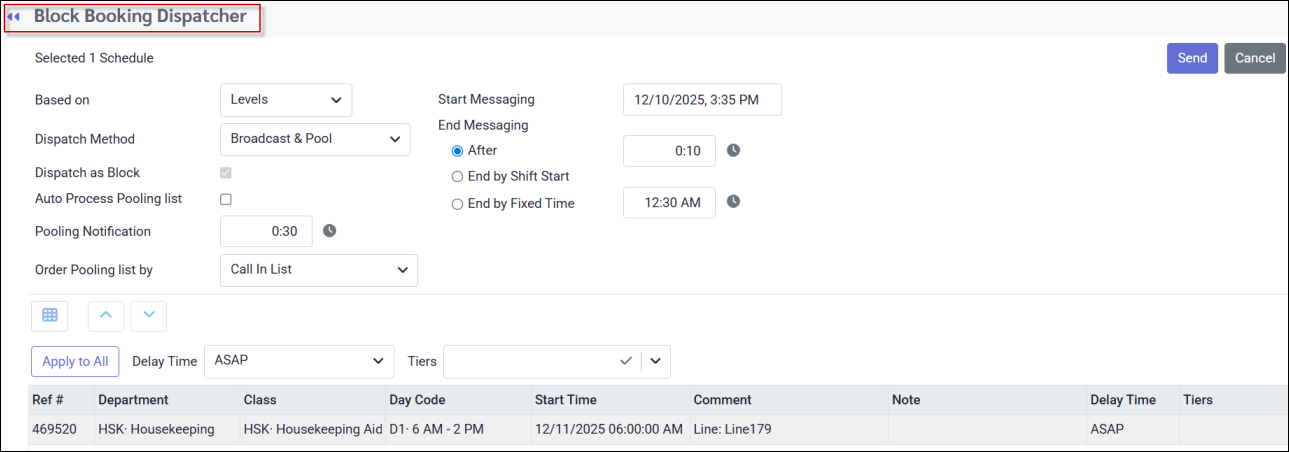
Task: Click the clock icon beside End by Fixed Time
Action: 733,202
